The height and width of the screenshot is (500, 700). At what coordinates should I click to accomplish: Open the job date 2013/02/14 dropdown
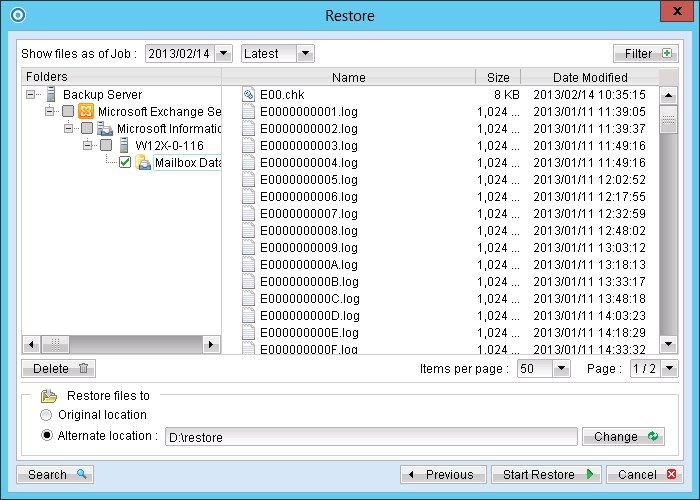coord(223,54)
